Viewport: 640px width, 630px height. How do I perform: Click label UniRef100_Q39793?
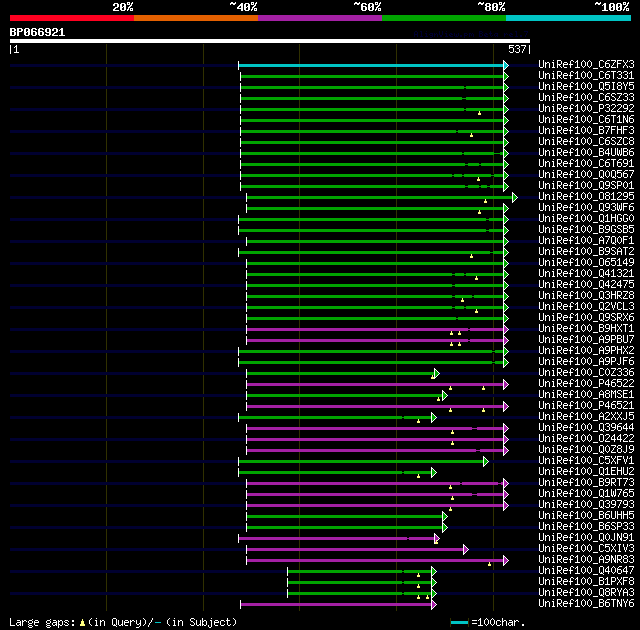point(586,505)
